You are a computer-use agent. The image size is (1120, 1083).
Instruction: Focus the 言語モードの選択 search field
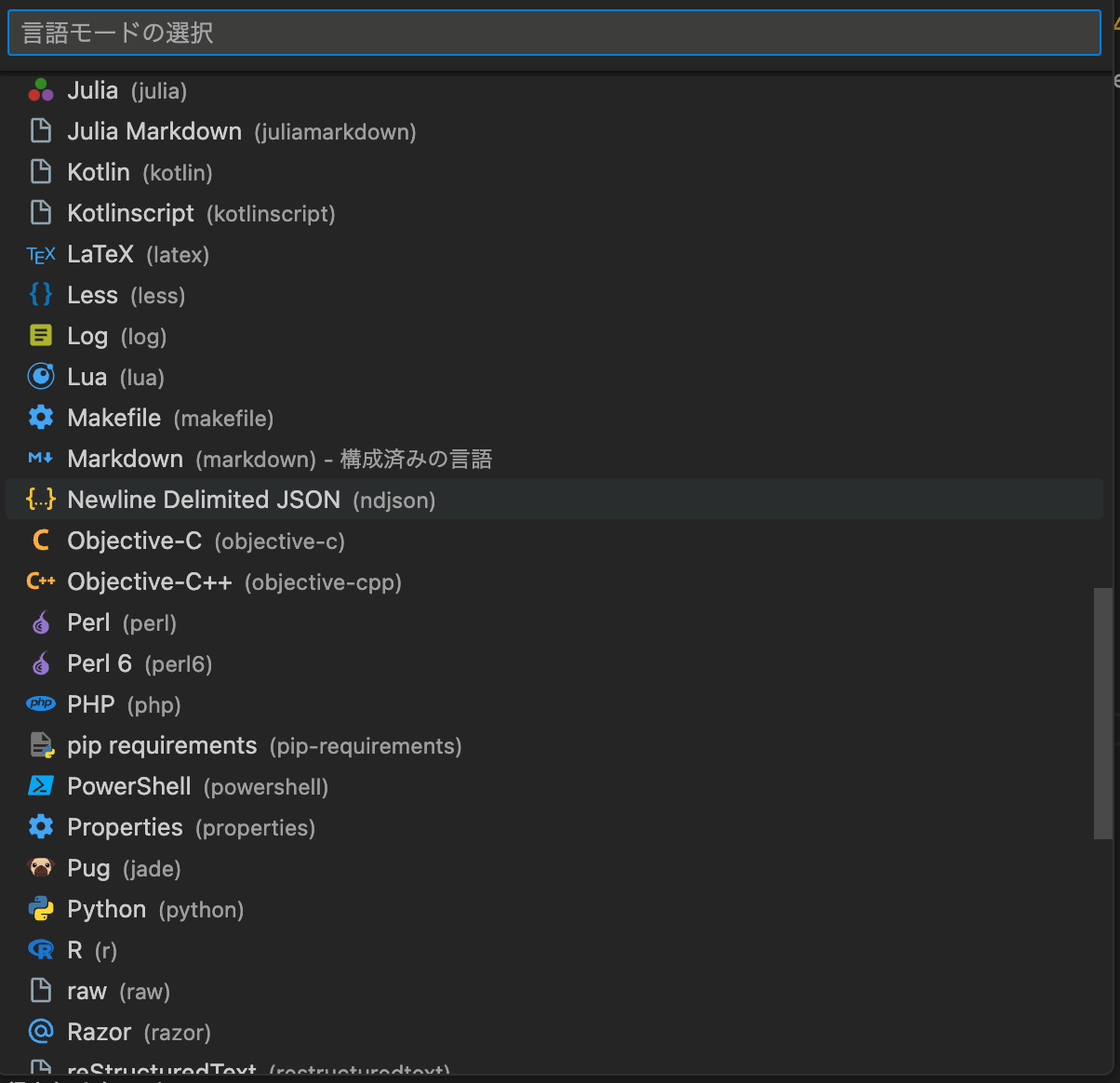coord(554,33)
